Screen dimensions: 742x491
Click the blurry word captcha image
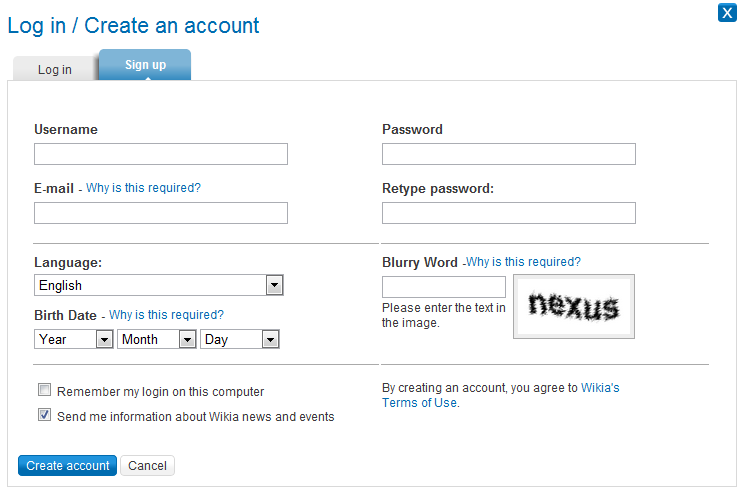(x=573, y=306)
